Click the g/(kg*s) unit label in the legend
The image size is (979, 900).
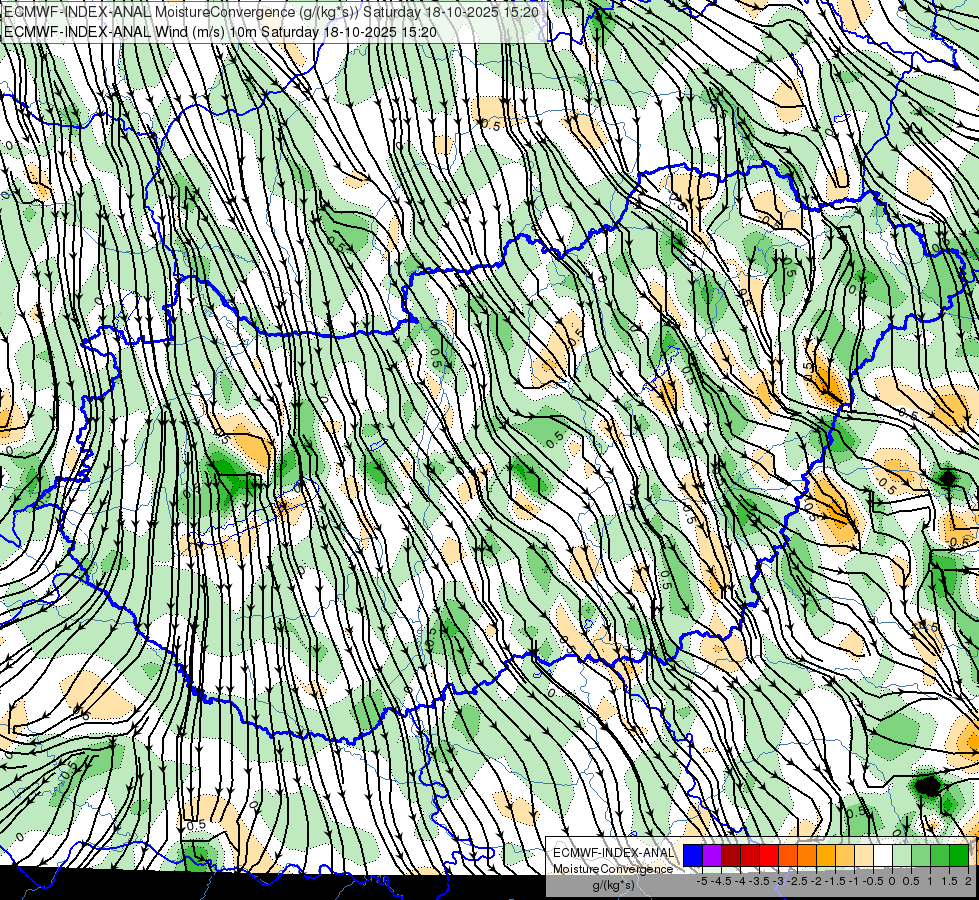pos(614,886)
